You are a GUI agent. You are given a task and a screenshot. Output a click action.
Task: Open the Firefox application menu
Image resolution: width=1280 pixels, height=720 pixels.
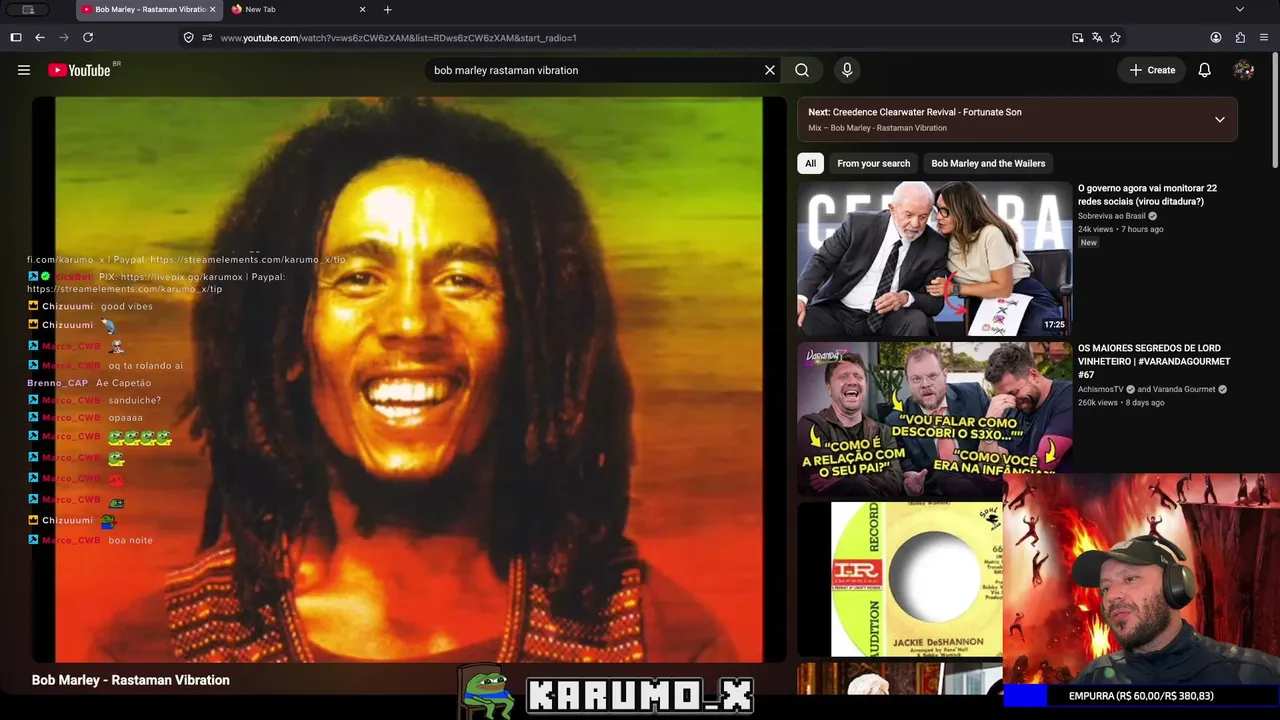(x=1264, y=38)
